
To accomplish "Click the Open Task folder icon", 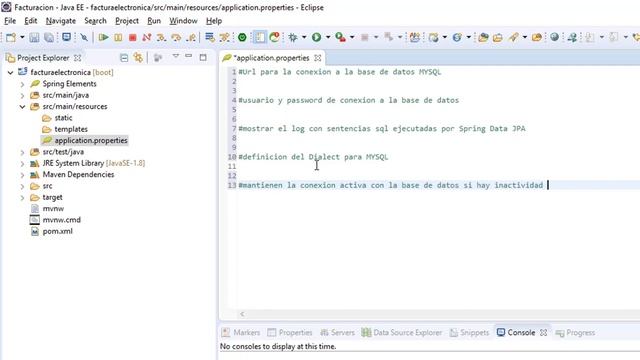I will (498, 38).
